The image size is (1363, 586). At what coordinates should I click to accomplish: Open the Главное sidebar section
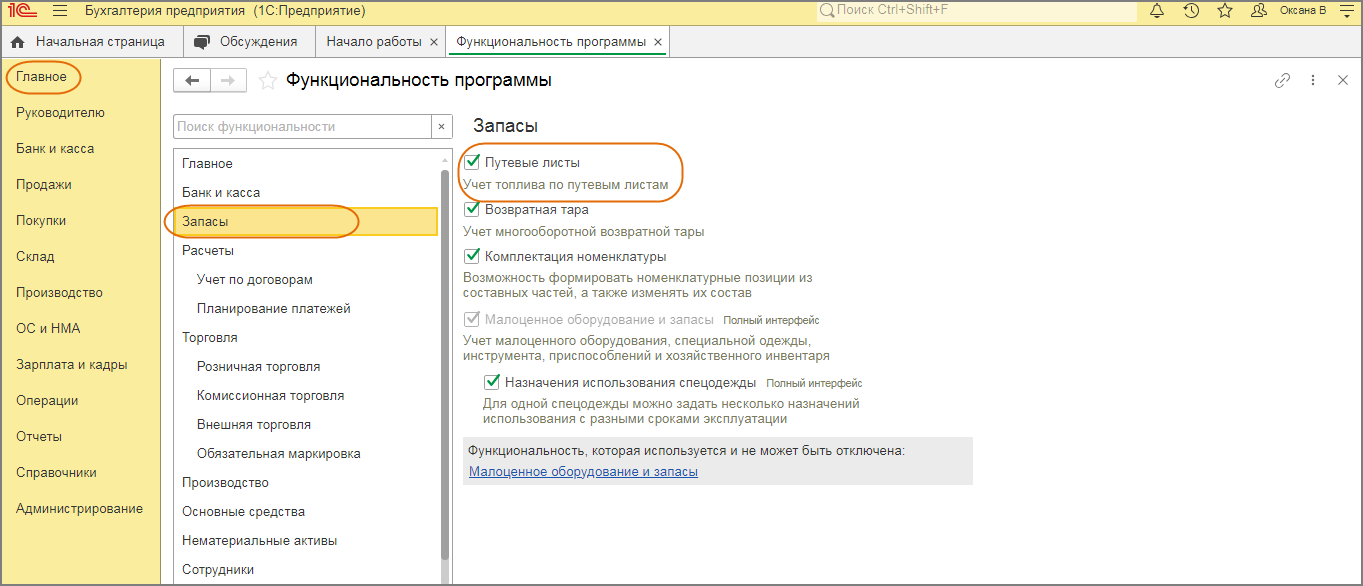[x=41, y=77]
